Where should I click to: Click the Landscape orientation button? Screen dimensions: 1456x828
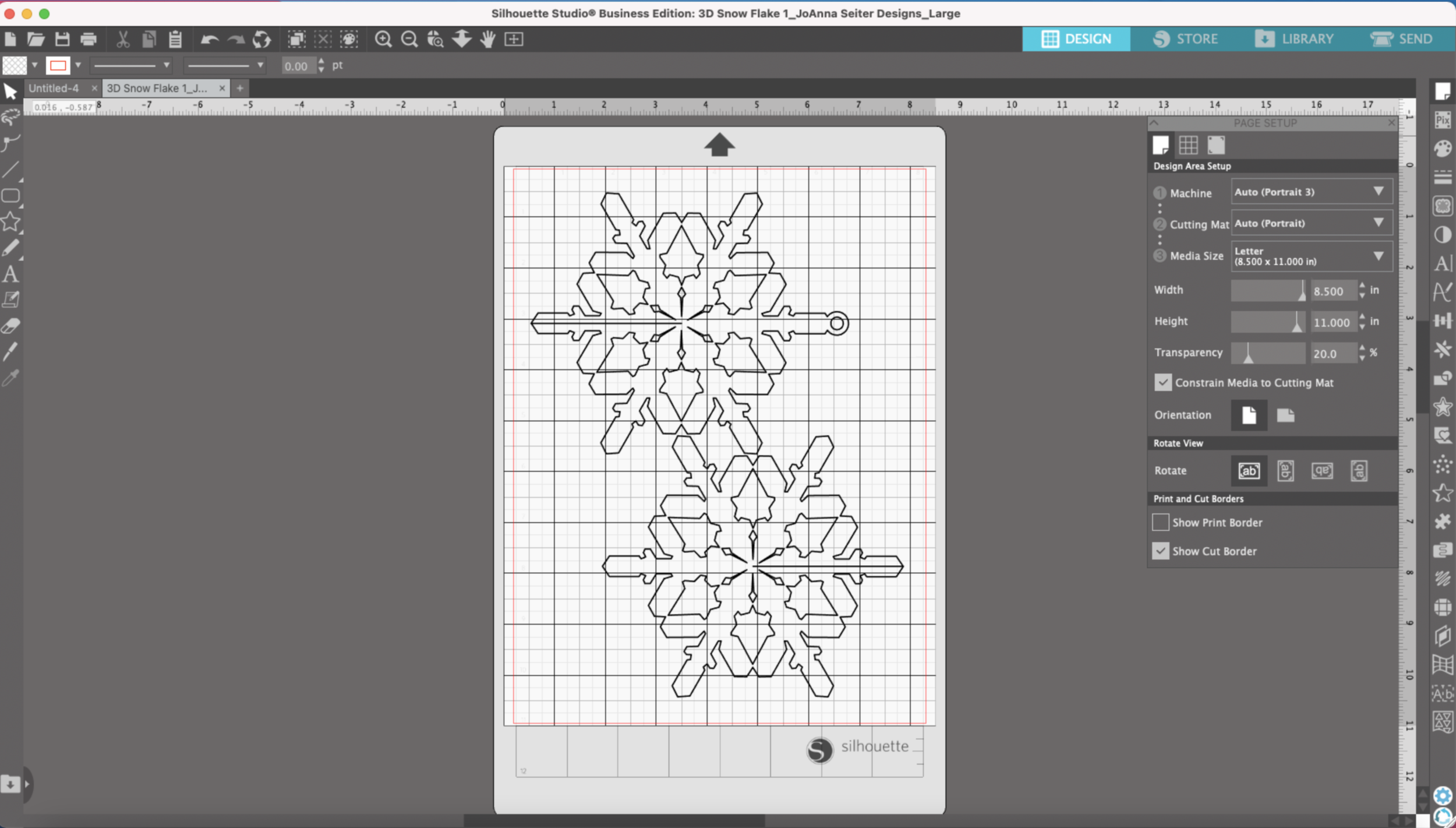[1286, 415]
